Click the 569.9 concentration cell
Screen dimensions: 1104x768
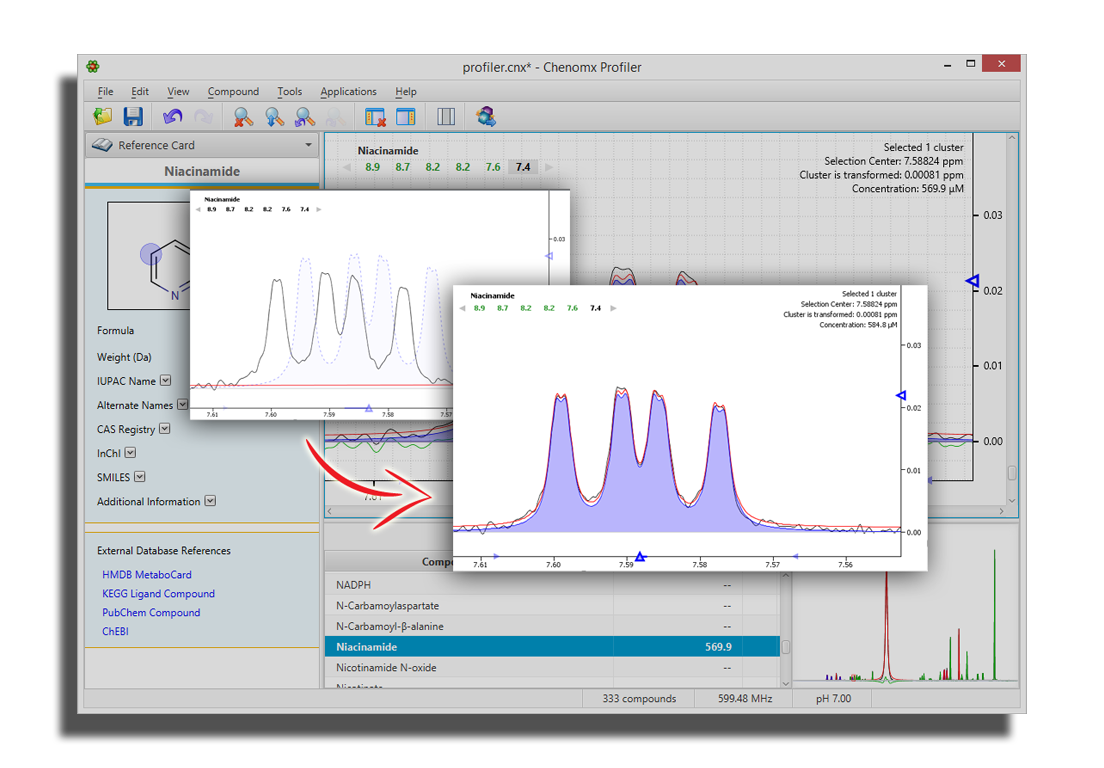click(718, 647)
